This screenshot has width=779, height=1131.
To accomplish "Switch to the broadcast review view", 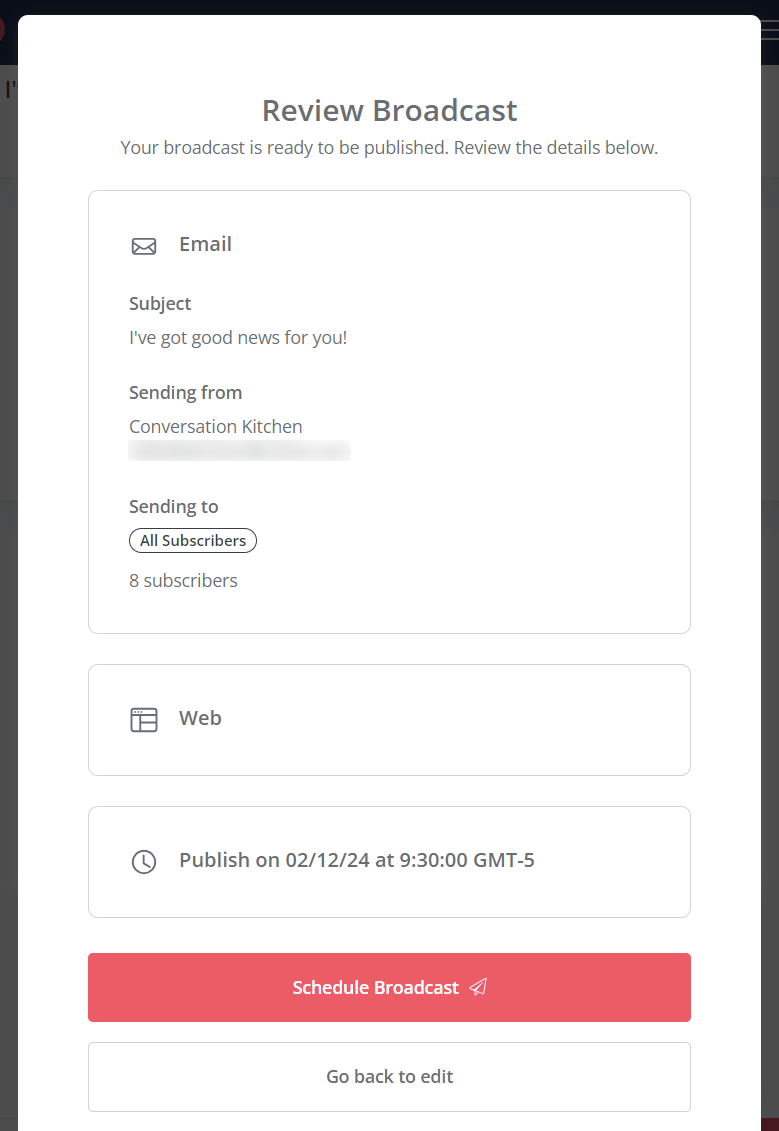I will pos(389,110).
